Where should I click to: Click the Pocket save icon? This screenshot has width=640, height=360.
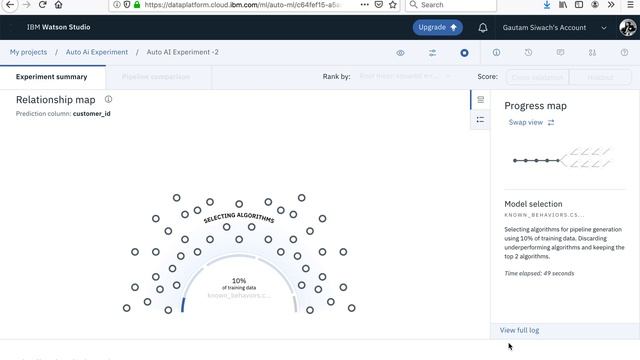coord(379,4)
